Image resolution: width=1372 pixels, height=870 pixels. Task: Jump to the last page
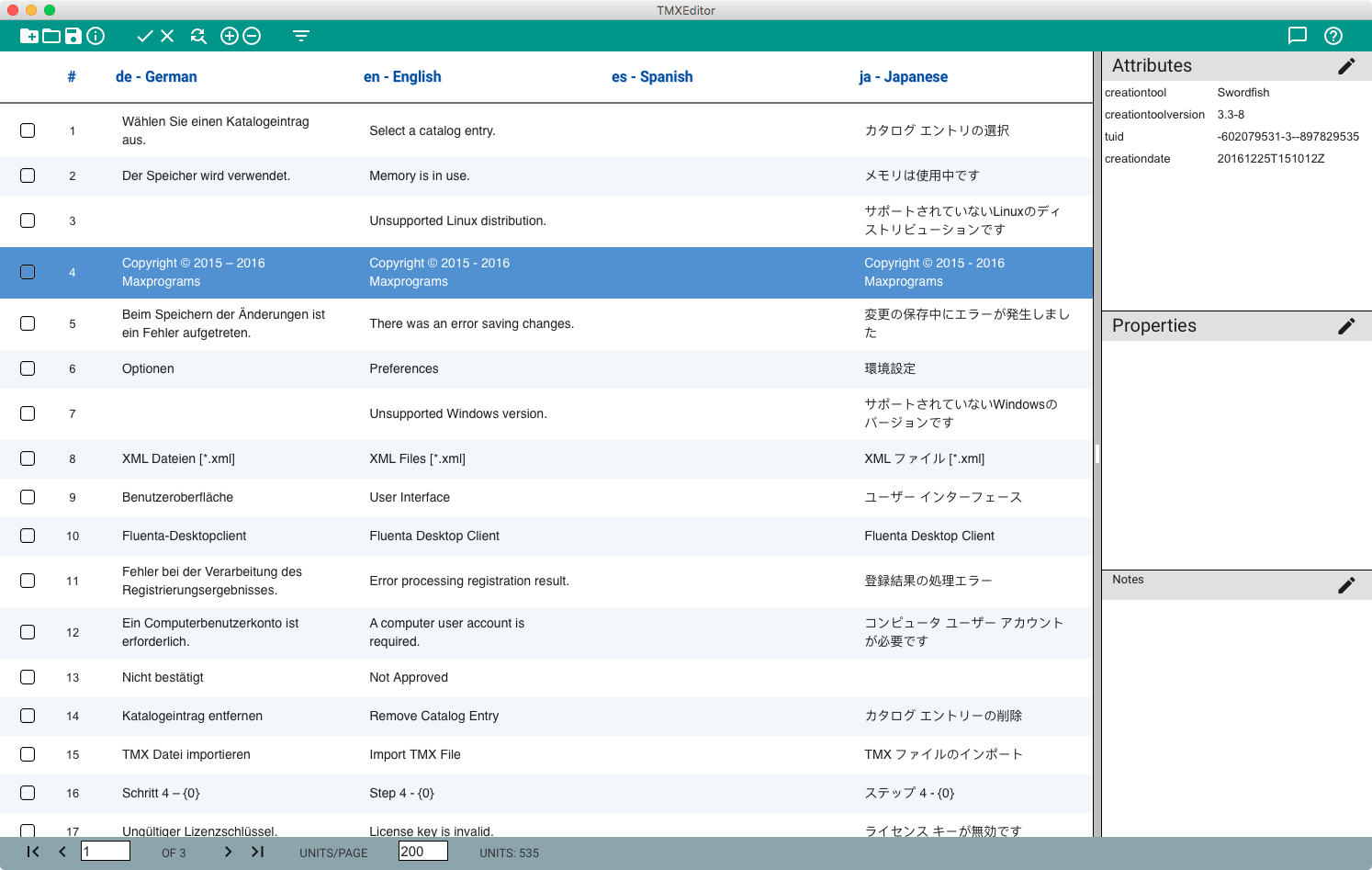(x=258, y=852)
